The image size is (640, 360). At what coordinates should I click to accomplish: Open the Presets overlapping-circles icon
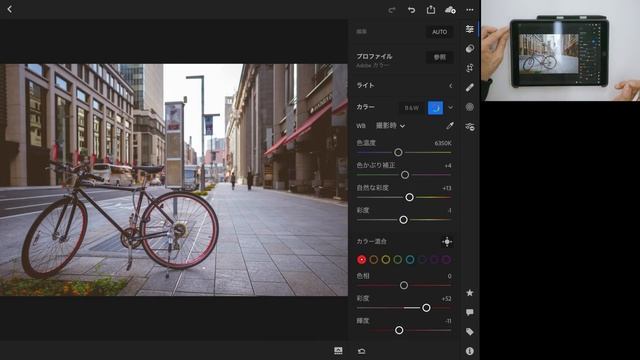click(x=470, y=49)
